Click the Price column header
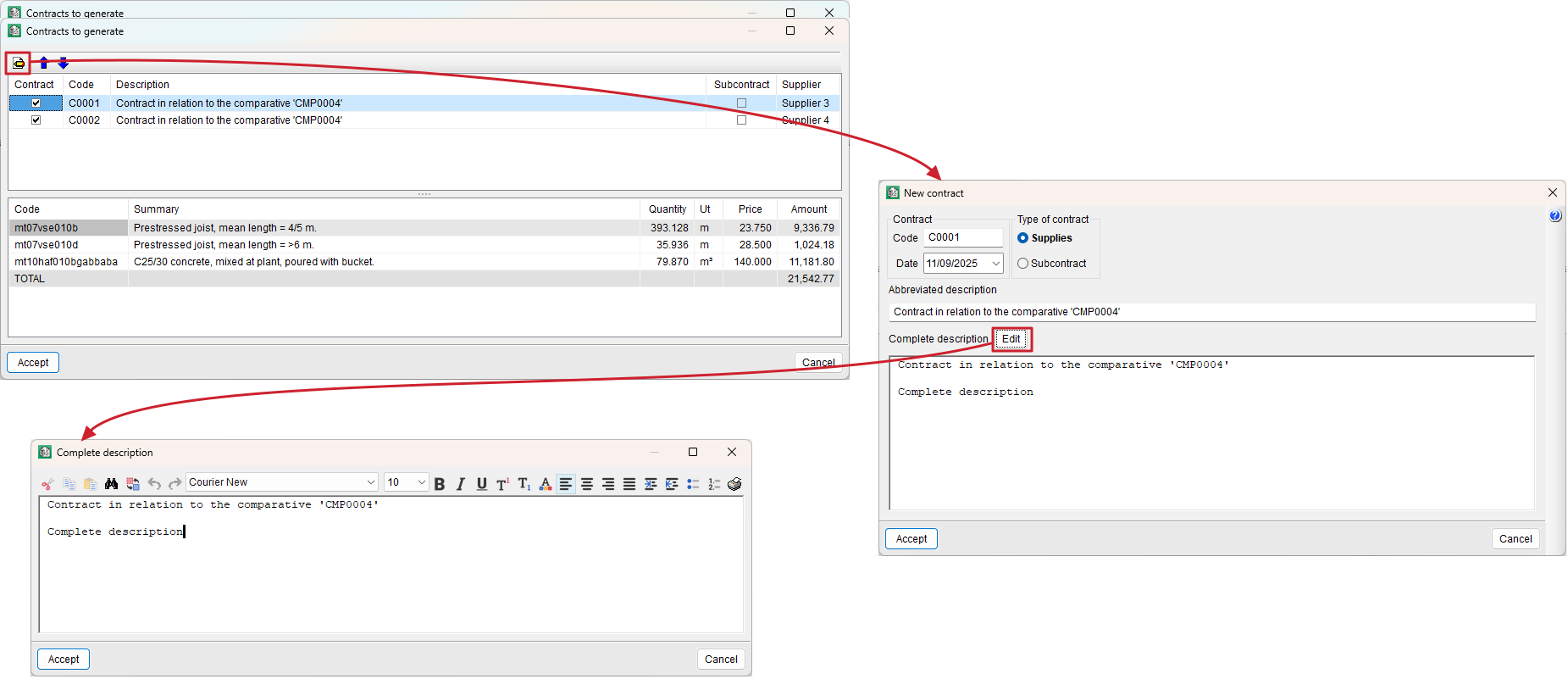 pos(750,209)
